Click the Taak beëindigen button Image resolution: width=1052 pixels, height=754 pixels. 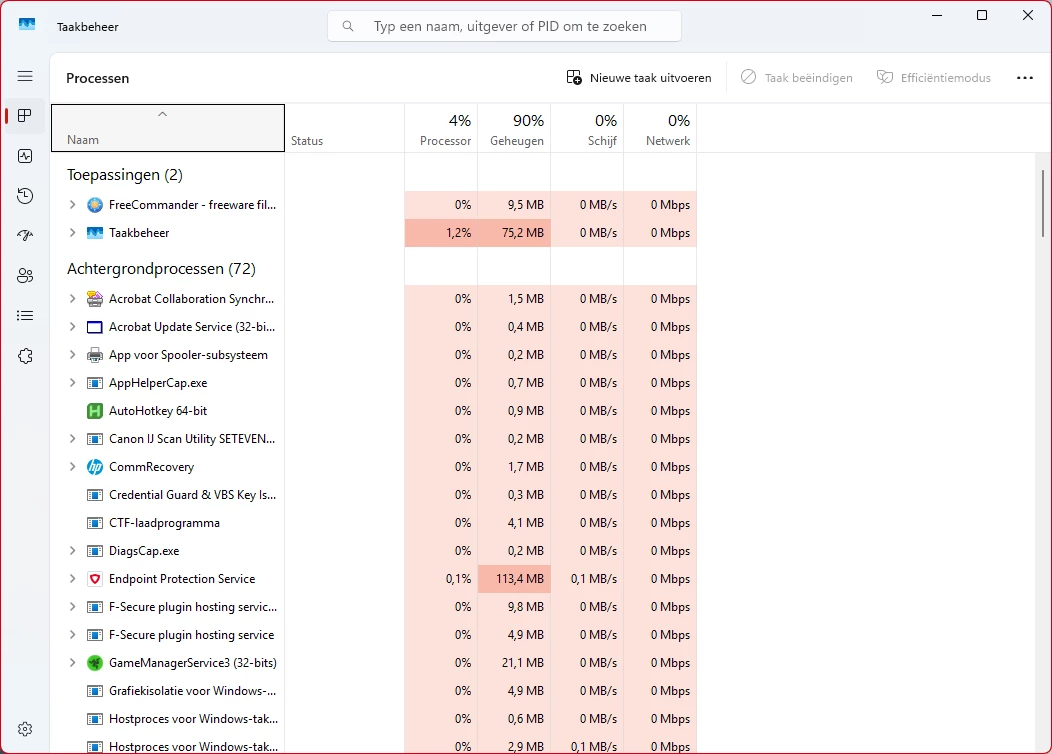(x=796, y=78)
